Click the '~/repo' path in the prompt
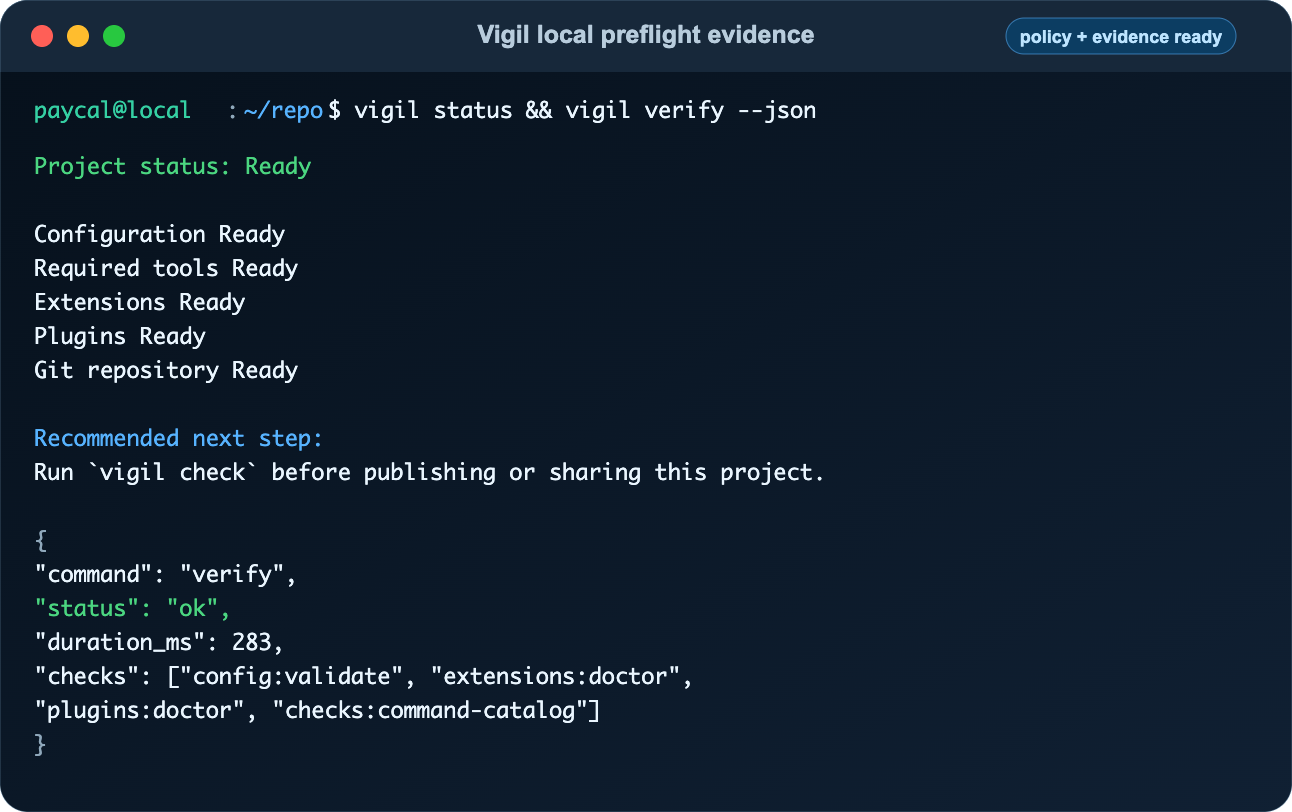 tap(283, 110)
